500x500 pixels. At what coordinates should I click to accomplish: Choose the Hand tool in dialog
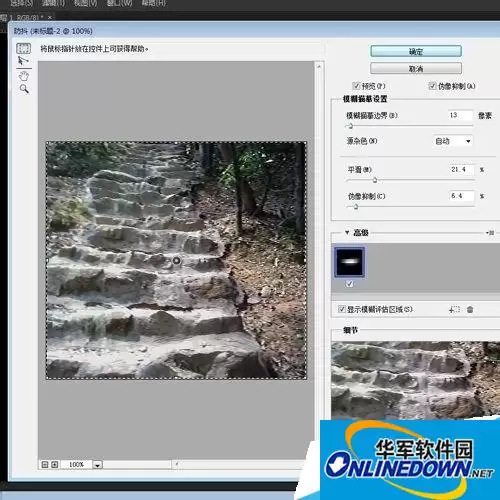(23, 76)
